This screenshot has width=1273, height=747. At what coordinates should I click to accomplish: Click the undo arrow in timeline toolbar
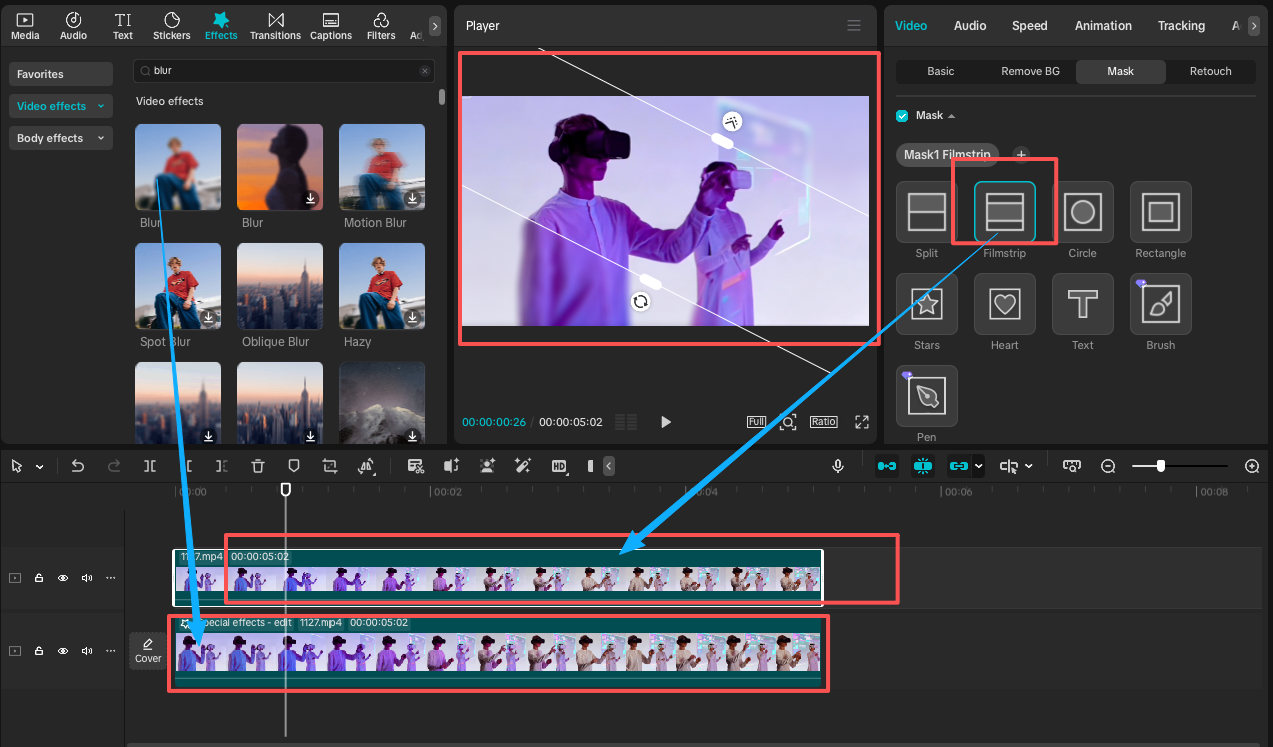click(x=78, y=466)
